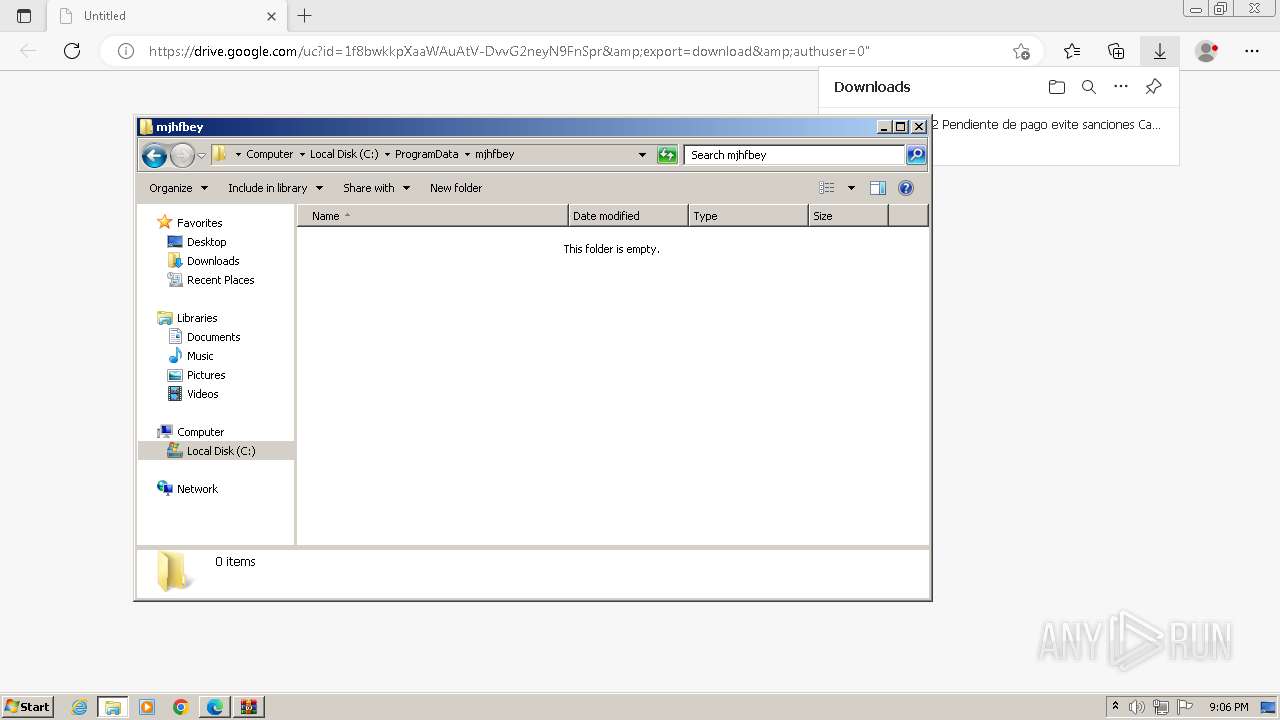Click the refresh button beside the address bar

[x=667, y=155]
